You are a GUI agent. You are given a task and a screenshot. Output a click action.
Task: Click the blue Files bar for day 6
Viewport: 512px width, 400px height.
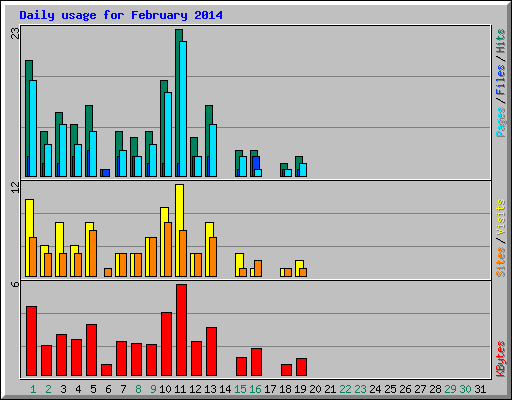tap(106, 173)
